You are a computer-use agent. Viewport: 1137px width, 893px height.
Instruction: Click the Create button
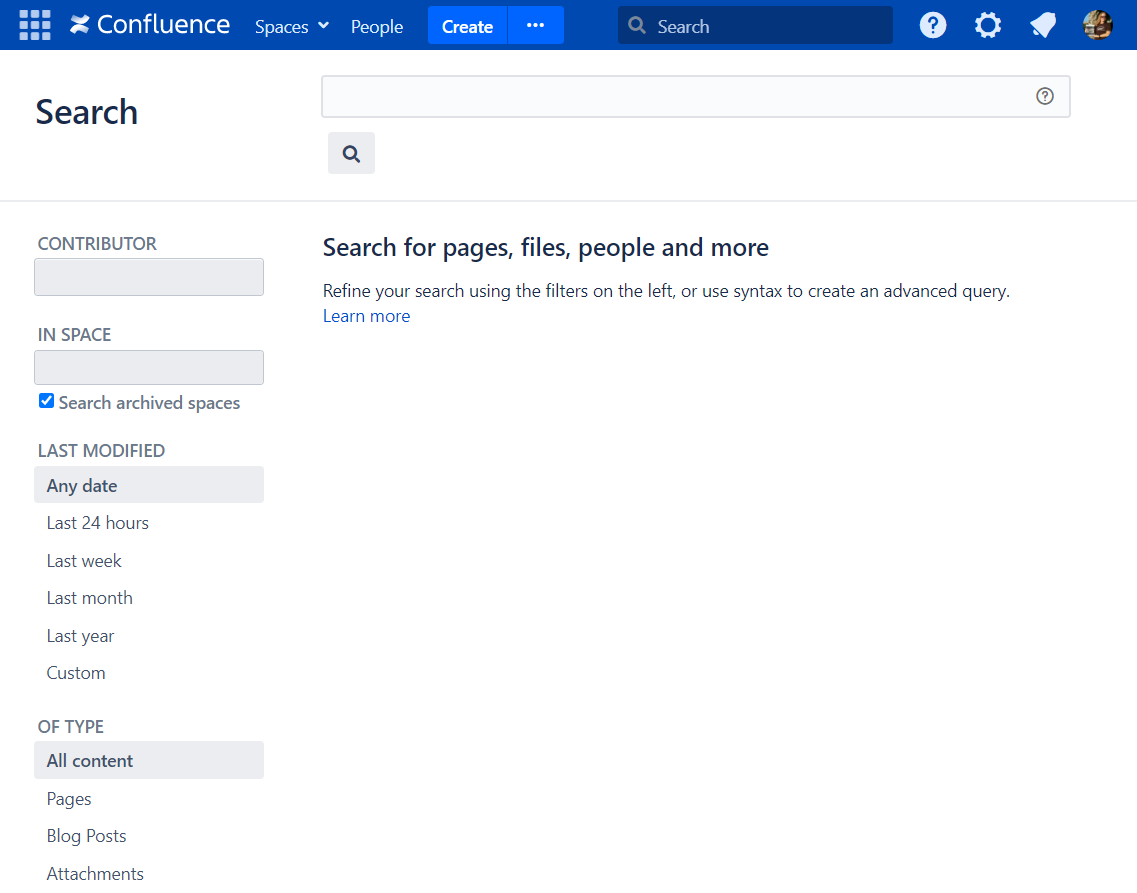[466, 27]
